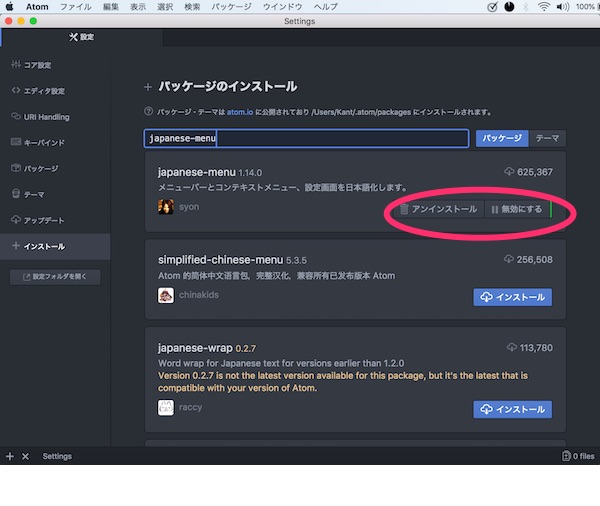Disable japanese-menu with 無効にする button
600x506 pixels.
(x=517, y=209)
